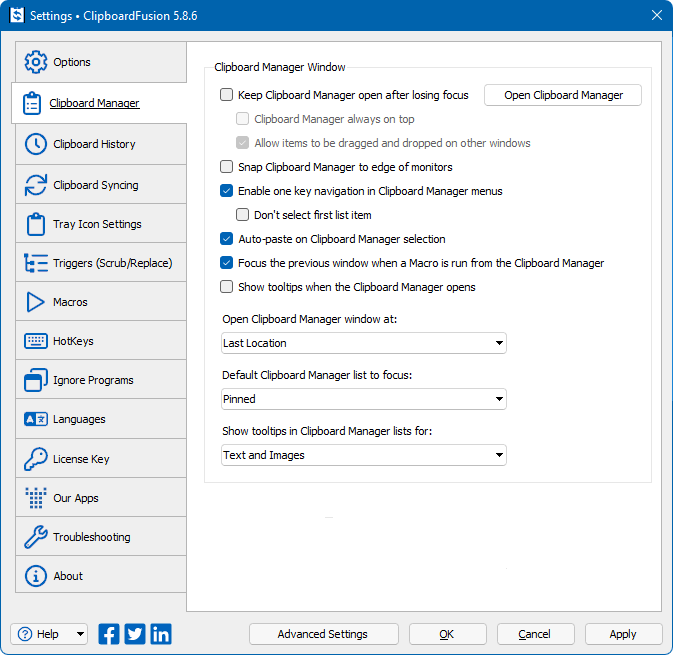Click the Ignore Programs windows icon
Image resolution: width=673 pixels, height=655 pixels.
pos(36,380)
